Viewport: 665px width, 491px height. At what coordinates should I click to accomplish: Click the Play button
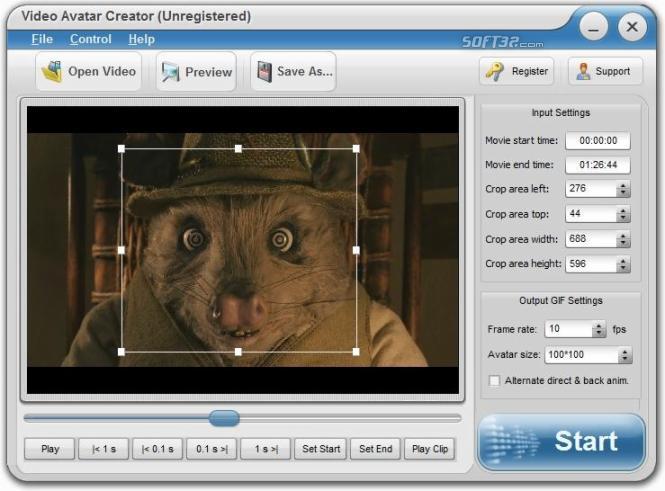click(x=50, y=449)
